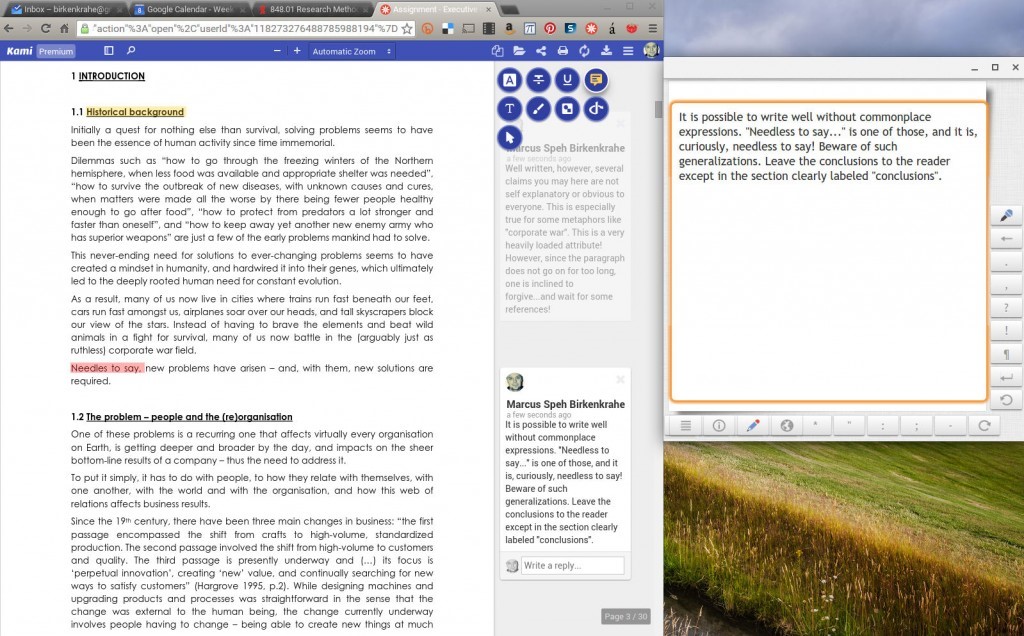
Task: Open the Kami share options menu
Action: [540, 50]
